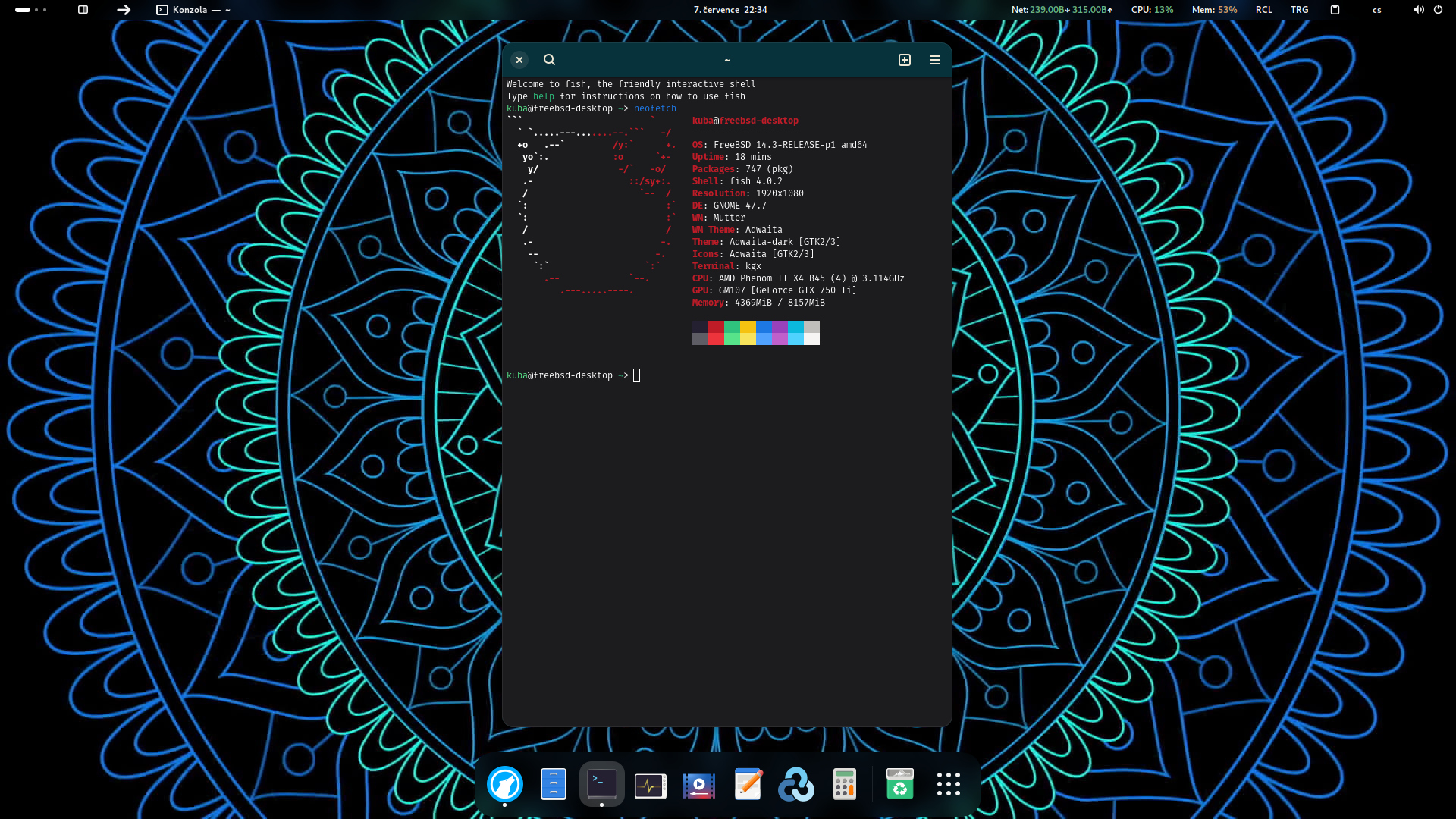Open the clipboard manager icon

(x=1335, y=10)
